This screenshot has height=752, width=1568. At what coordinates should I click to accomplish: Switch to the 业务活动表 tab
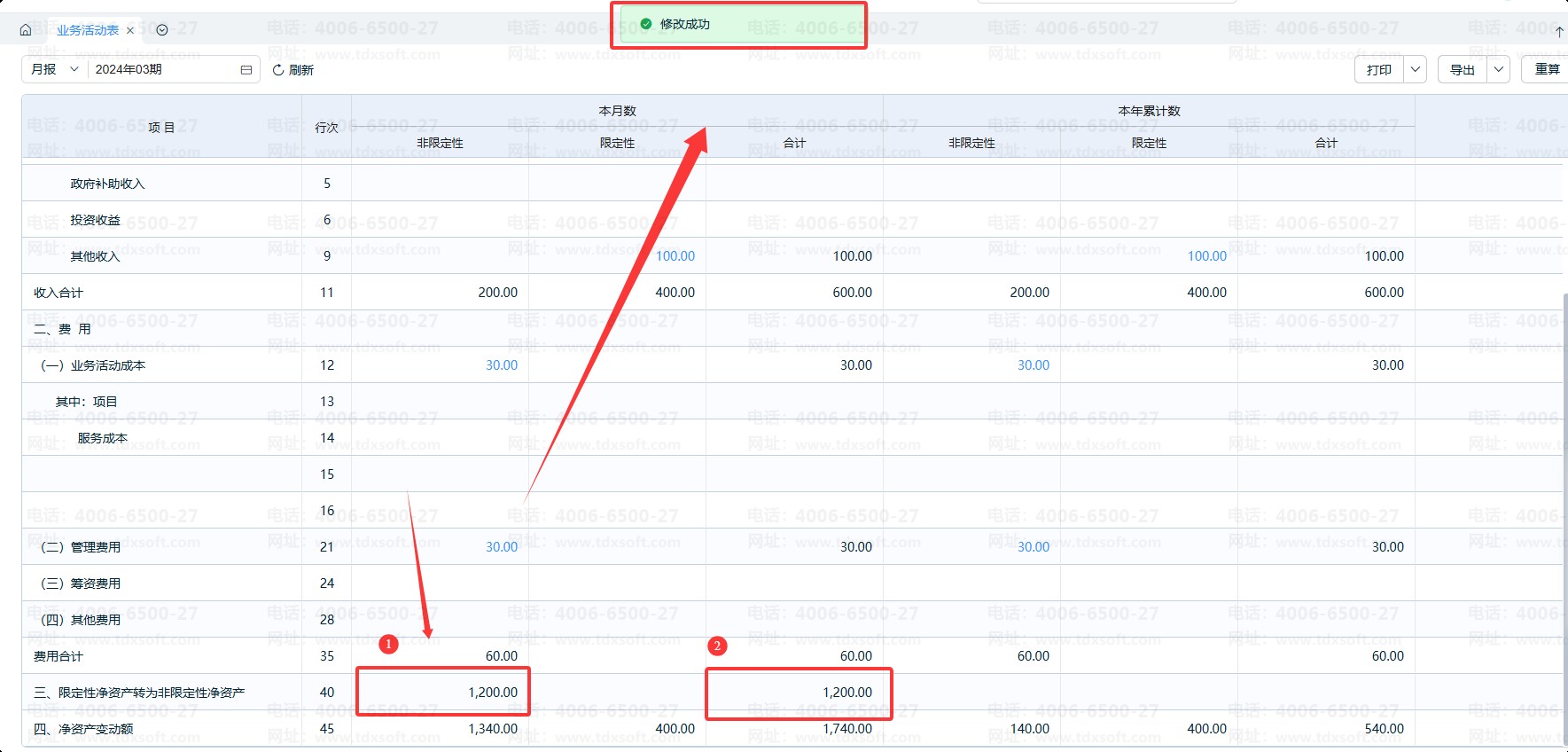coord(88,30)
